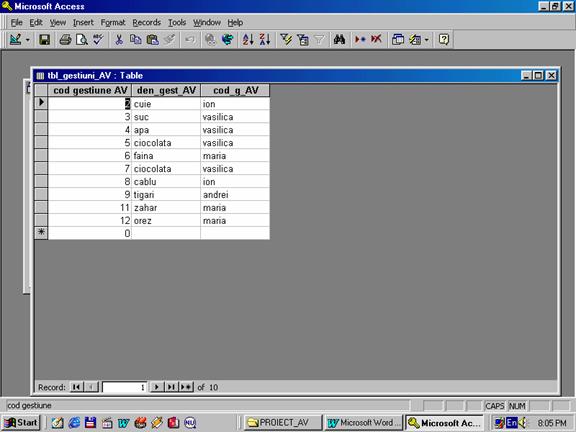
Task: Expand the View button dropdown arrow
Action: (x=28, y=40)
